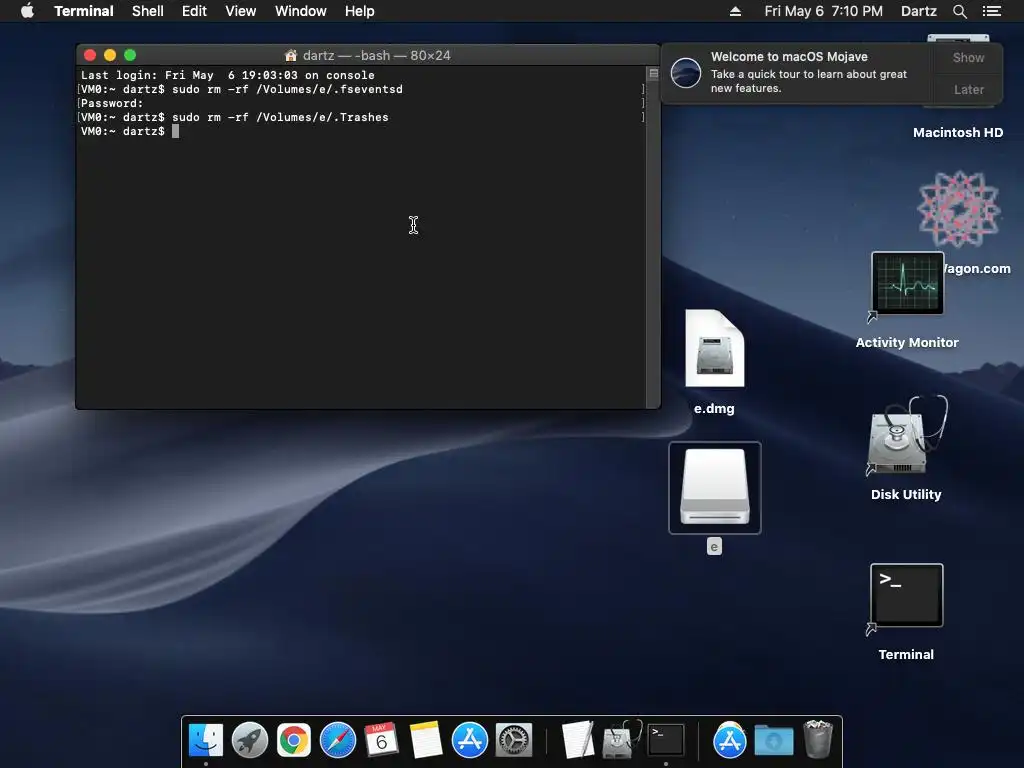Select the mounted volume e drive icon

tap(714, 487)
